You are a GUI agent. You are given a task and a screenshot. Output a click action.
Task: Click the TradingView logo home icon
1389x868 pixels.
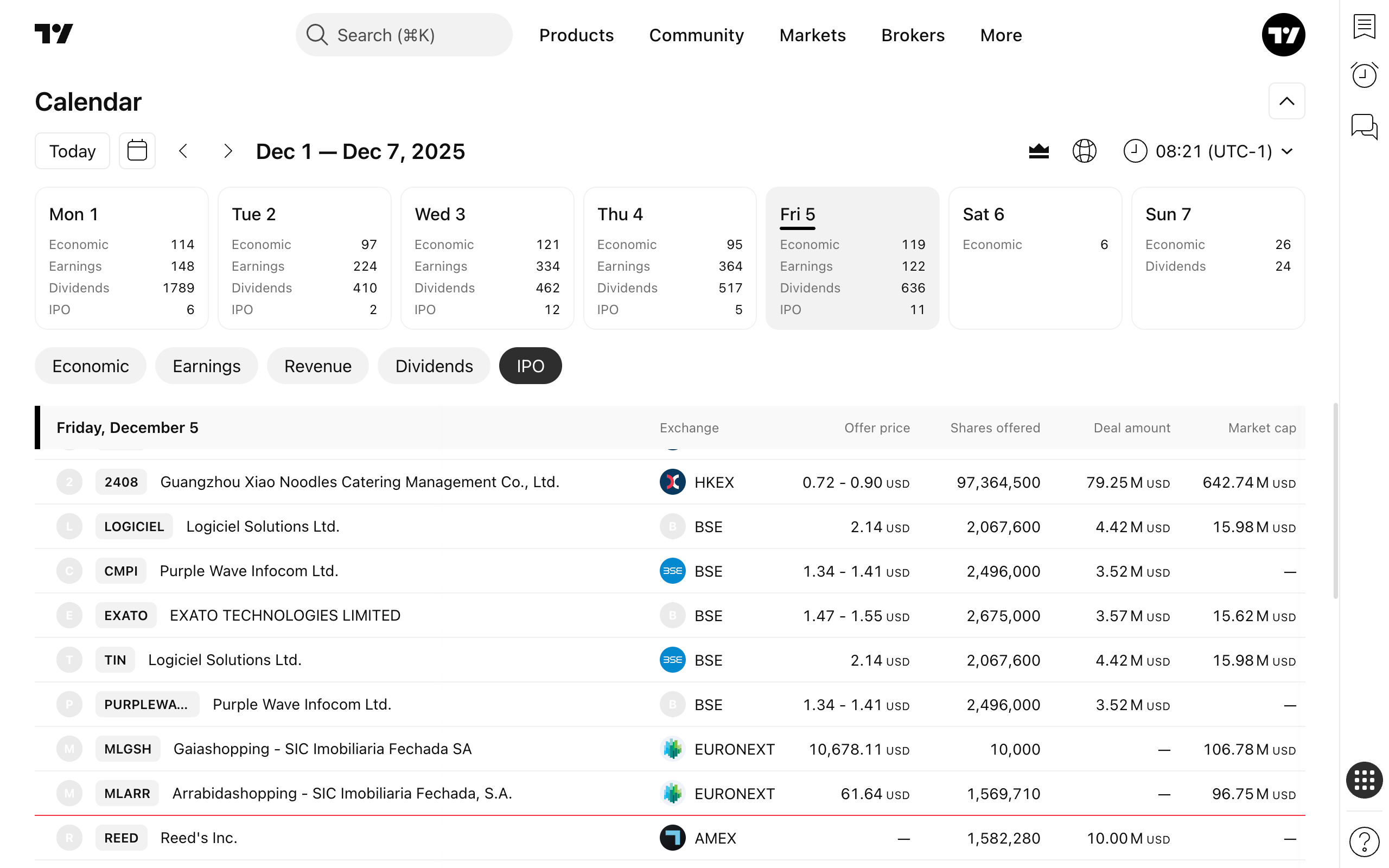click(54, 34)
